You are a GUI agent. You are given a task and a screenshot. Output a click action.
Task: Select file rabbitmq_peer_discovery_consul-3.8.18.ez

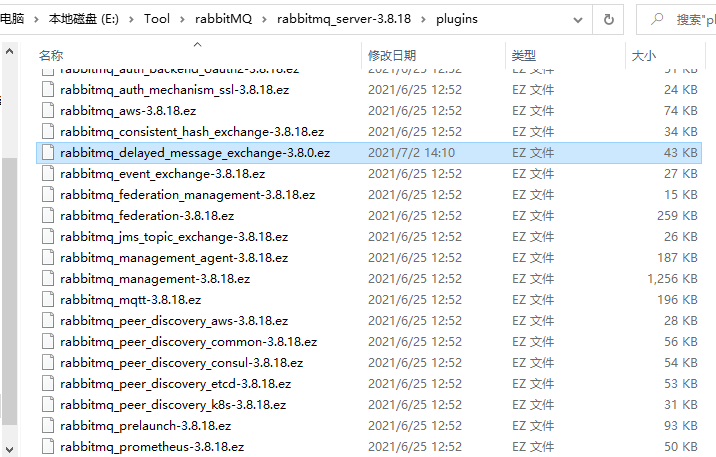(181, 362)
